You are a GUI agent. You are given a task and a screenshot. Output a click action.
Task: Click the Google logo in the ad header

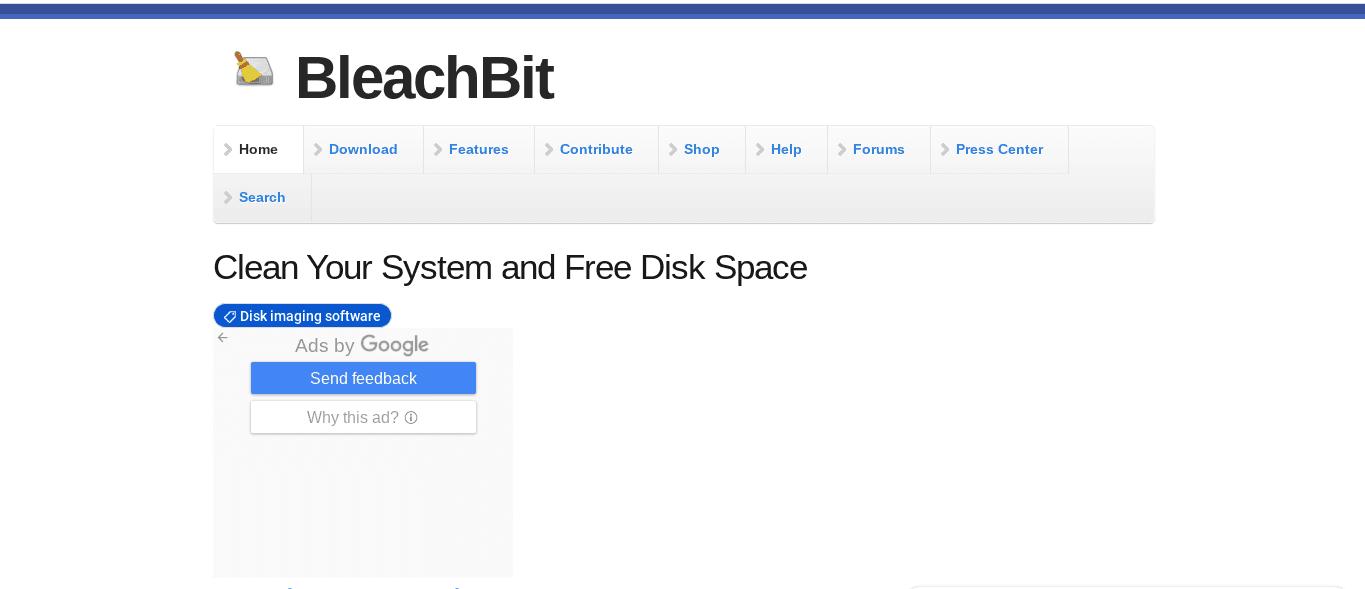[394, 344]
